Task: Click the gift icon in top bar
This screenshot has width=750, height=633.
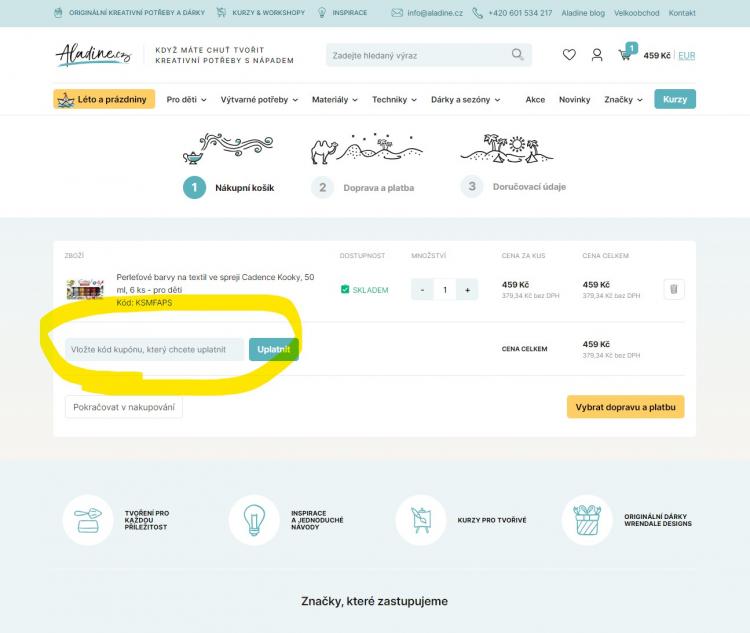Action: [x=58, y=13]
